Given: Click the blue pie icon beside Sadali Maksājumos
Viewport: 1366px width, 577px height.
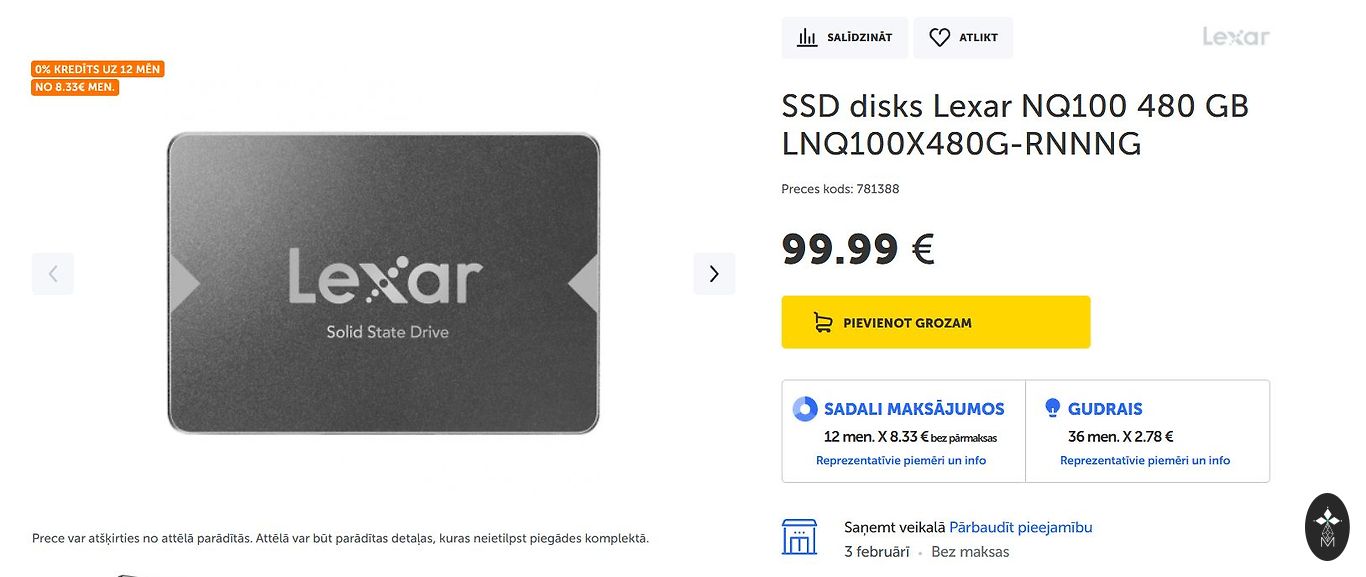Looking at the screenshot, I should click(x=805, y=409).
